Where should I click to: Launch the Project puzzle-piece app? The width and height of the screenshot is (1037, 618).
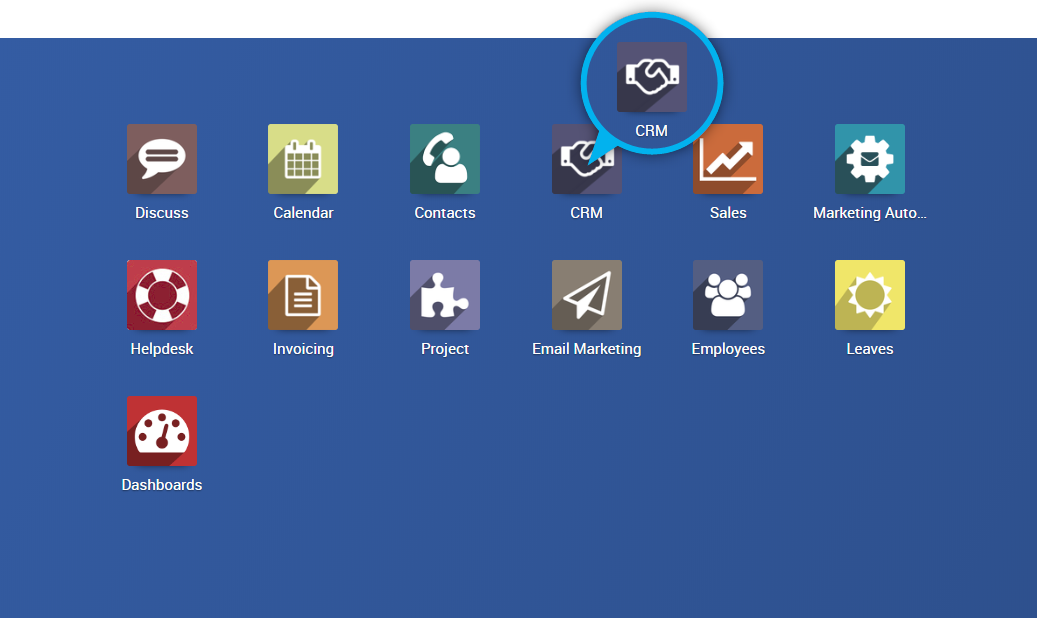tap(445, 295)
